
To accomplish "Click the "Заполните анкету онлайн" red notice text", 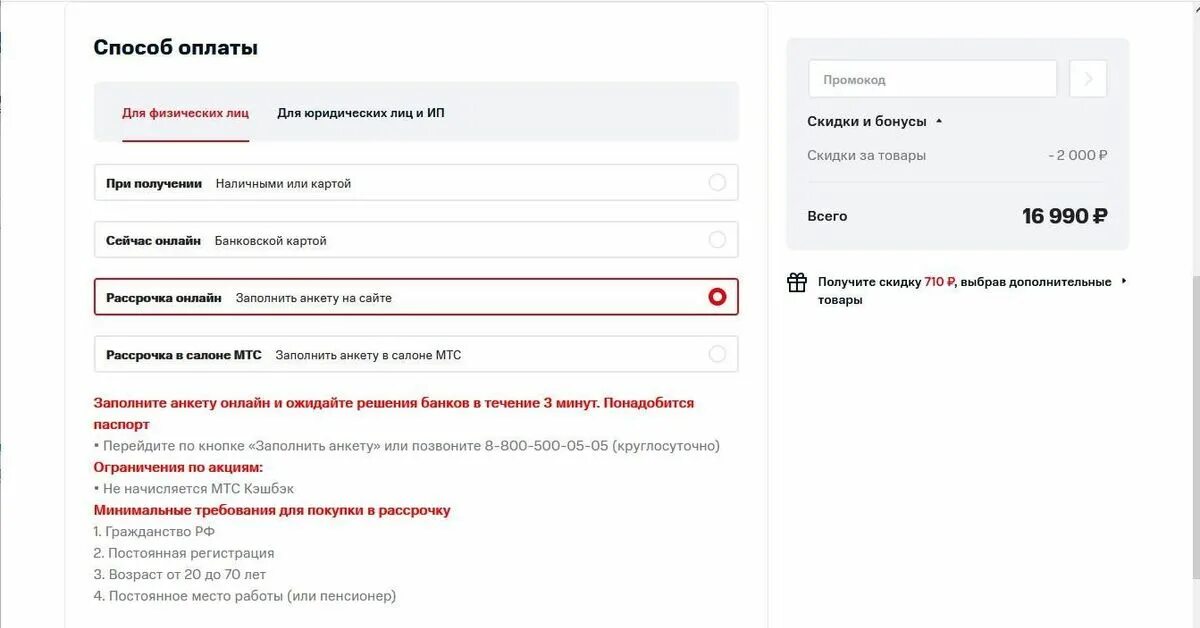I will [393, 403].
